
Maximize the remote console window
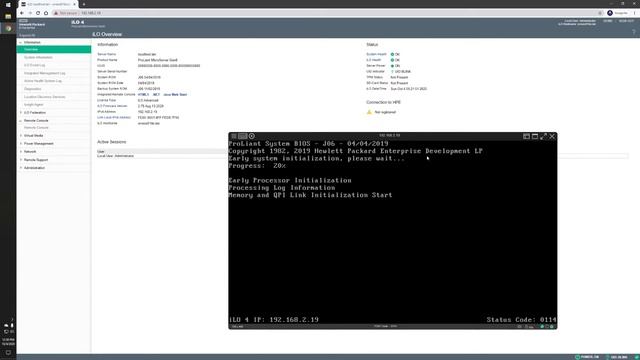(x=535, y=136)
